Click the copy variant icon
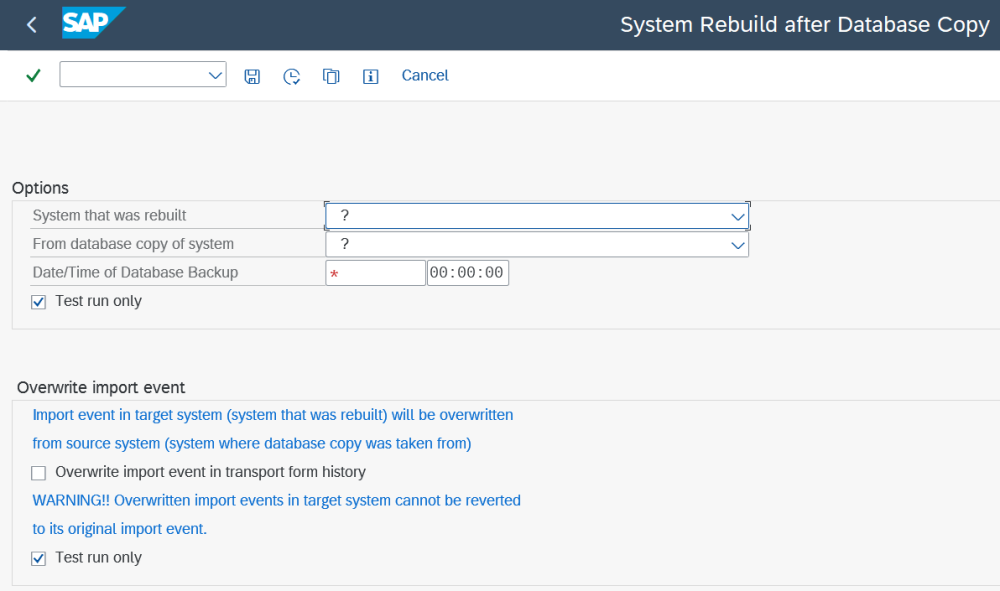Screen dimensions: 1000x591 (331, 76)
